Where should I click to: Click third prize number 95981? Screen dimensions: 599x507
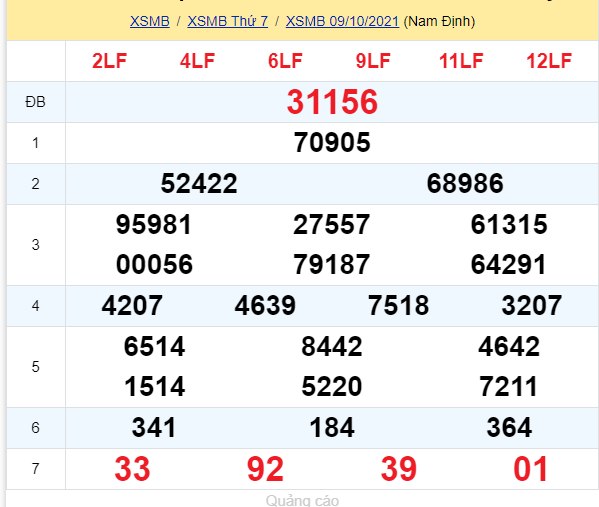pos(154,224)
